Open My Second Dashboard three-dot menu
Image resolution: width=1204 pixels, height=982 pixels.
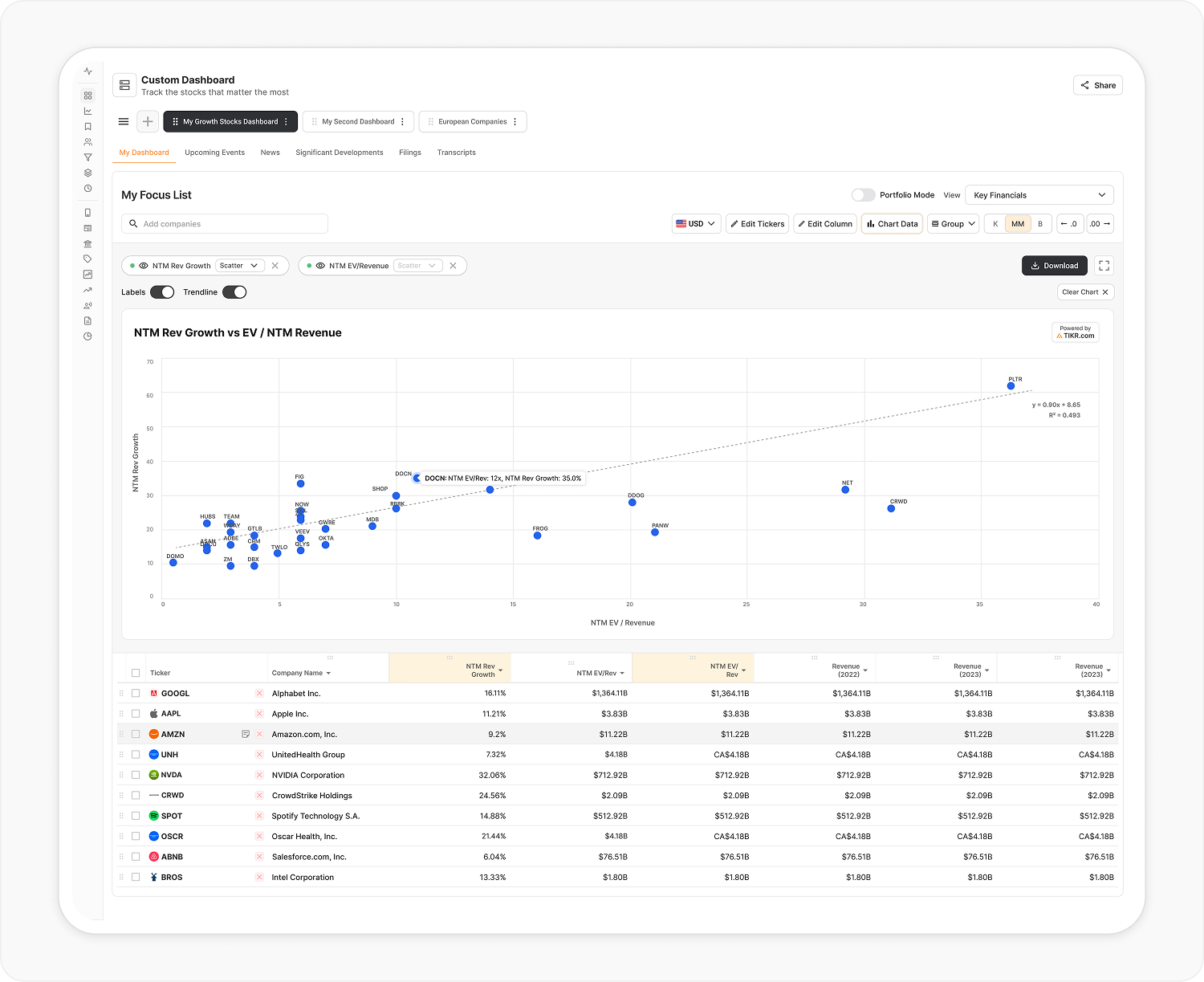(403, 122)
